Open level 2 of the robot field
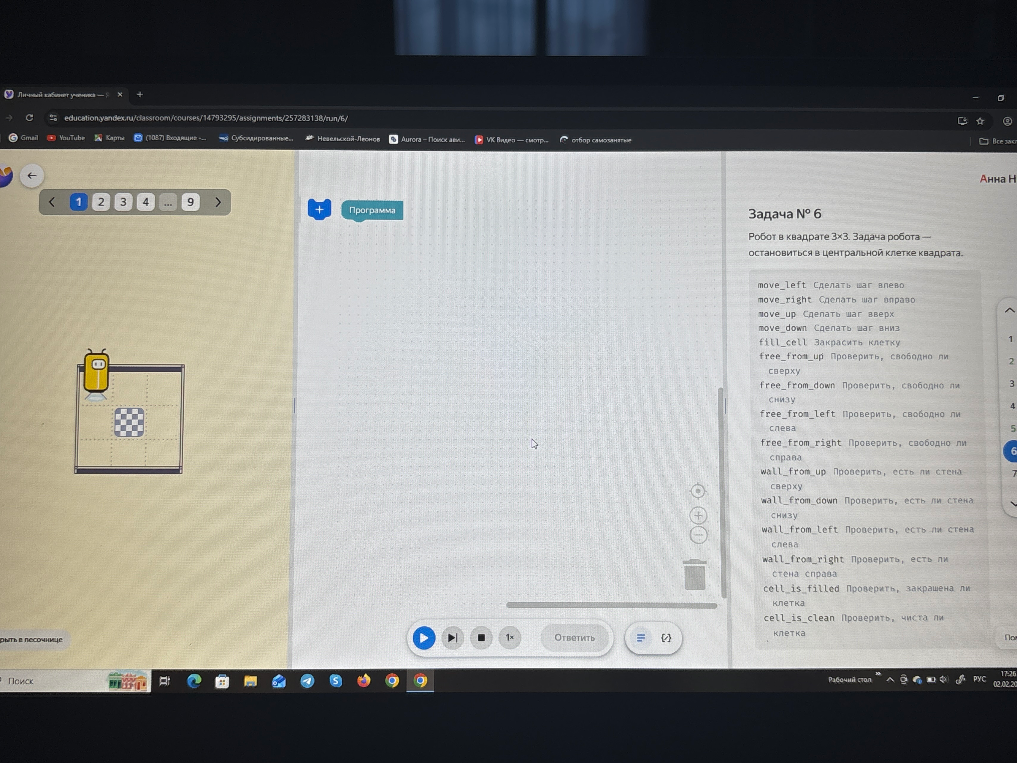Viewport: 1017px width, 763px height. pyautogui.click(x=101, y=202)
